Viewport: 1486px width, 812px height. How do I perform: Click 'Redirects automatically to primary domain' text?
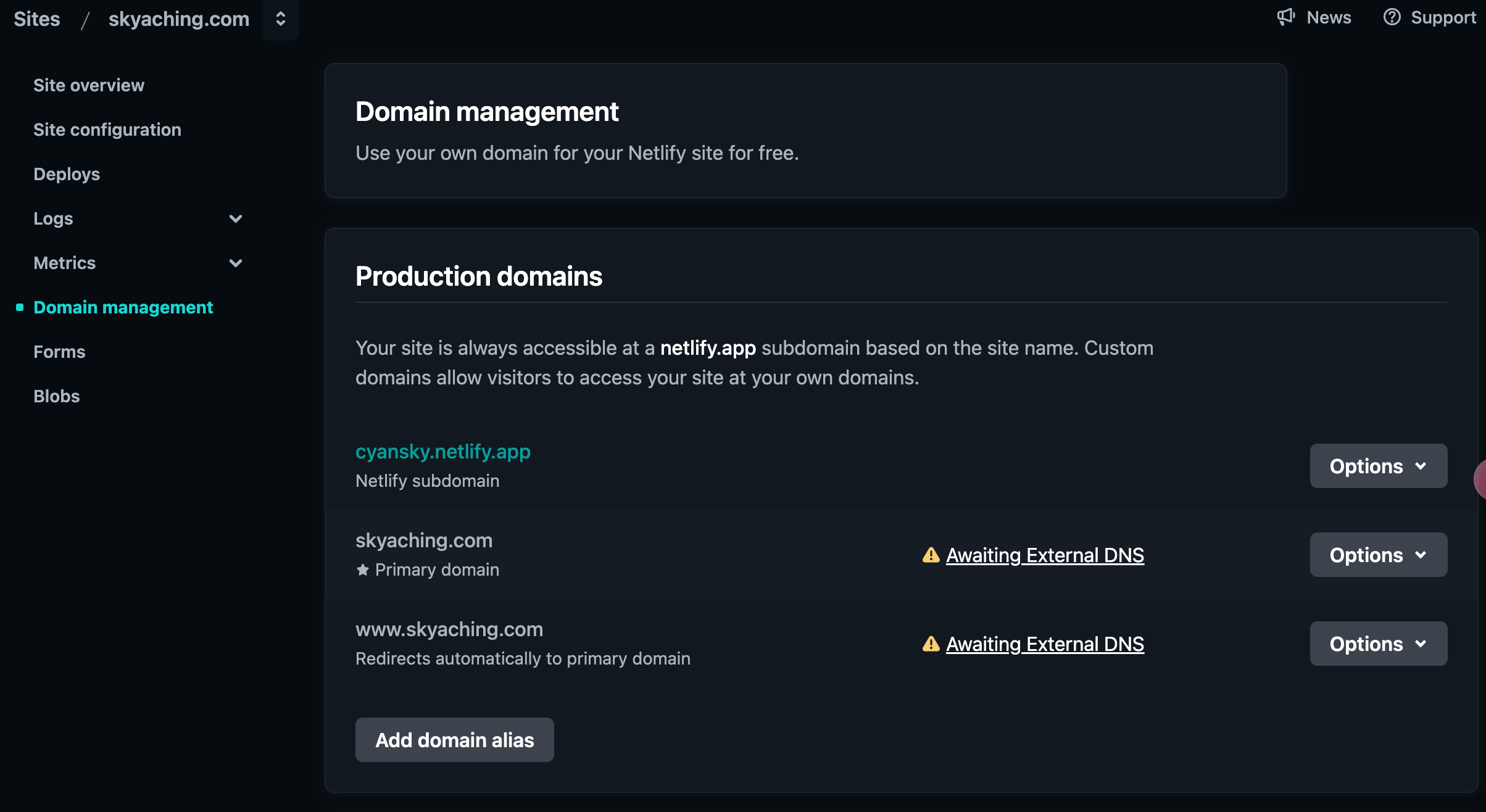point(523,658)
